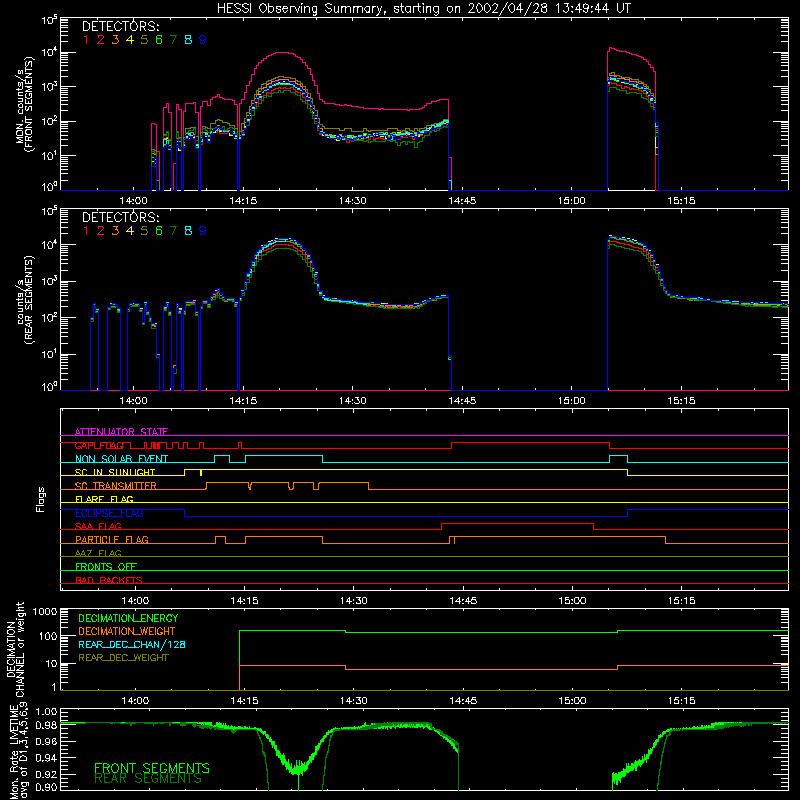Click DETECTORS: label in the front segments plot

click(121, 26)
